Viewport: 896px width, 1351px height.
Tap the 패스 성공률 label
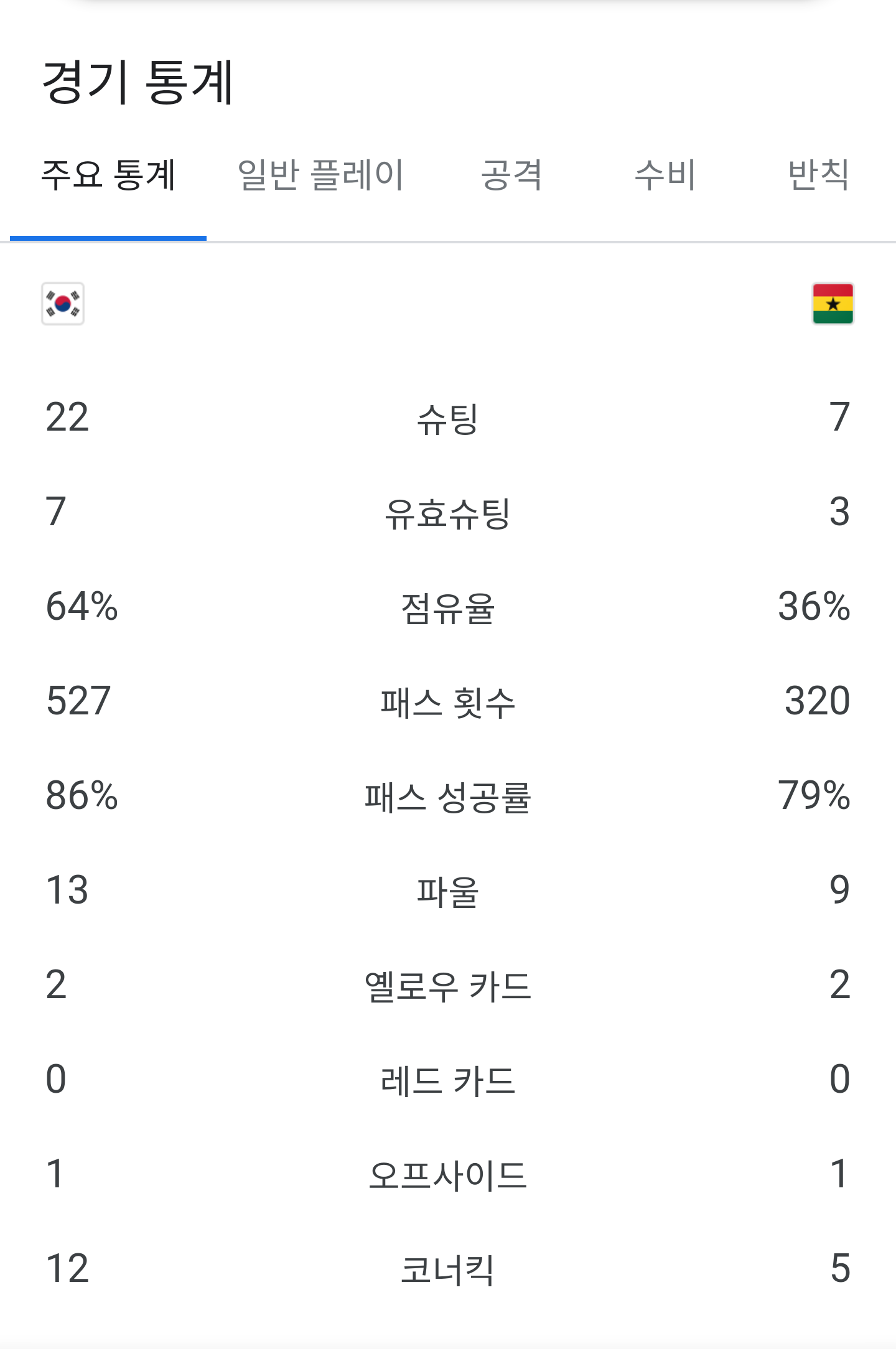tap(447, 797)
